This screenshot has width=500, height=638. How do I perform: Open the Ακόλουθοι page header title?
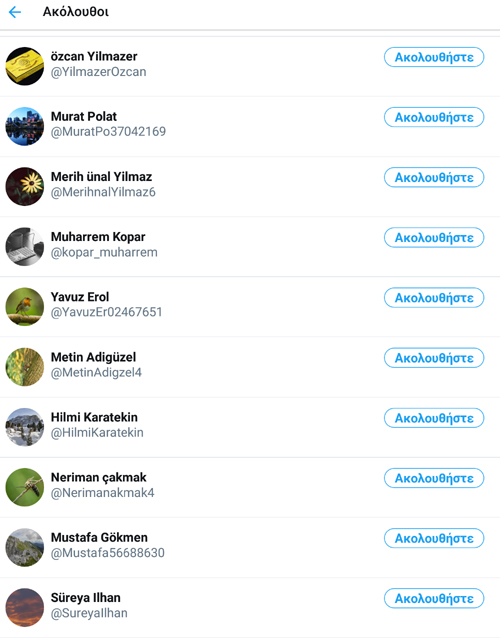pos(76,12)
